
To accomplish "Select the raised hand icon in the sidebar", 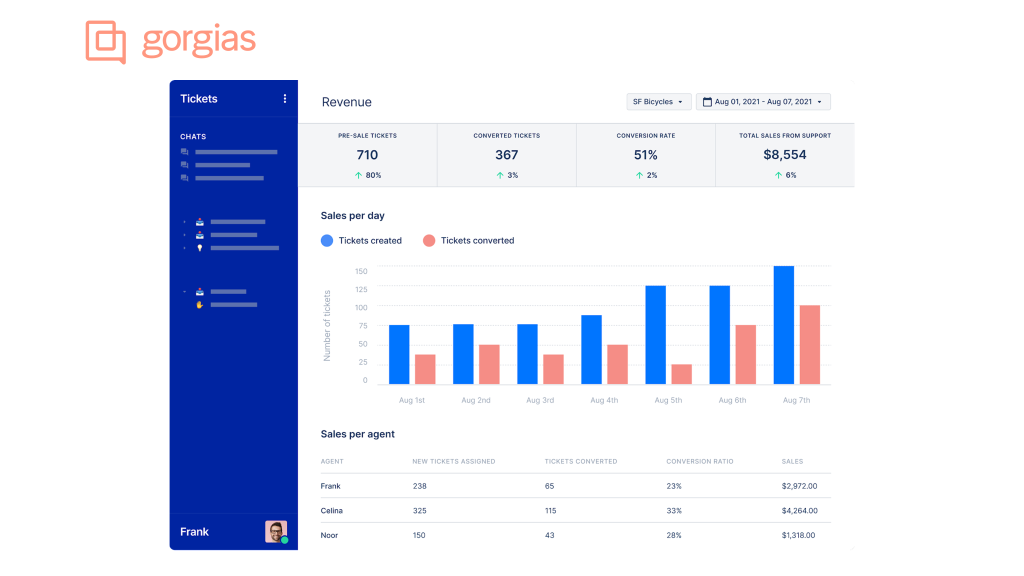I will pos(200,304).
